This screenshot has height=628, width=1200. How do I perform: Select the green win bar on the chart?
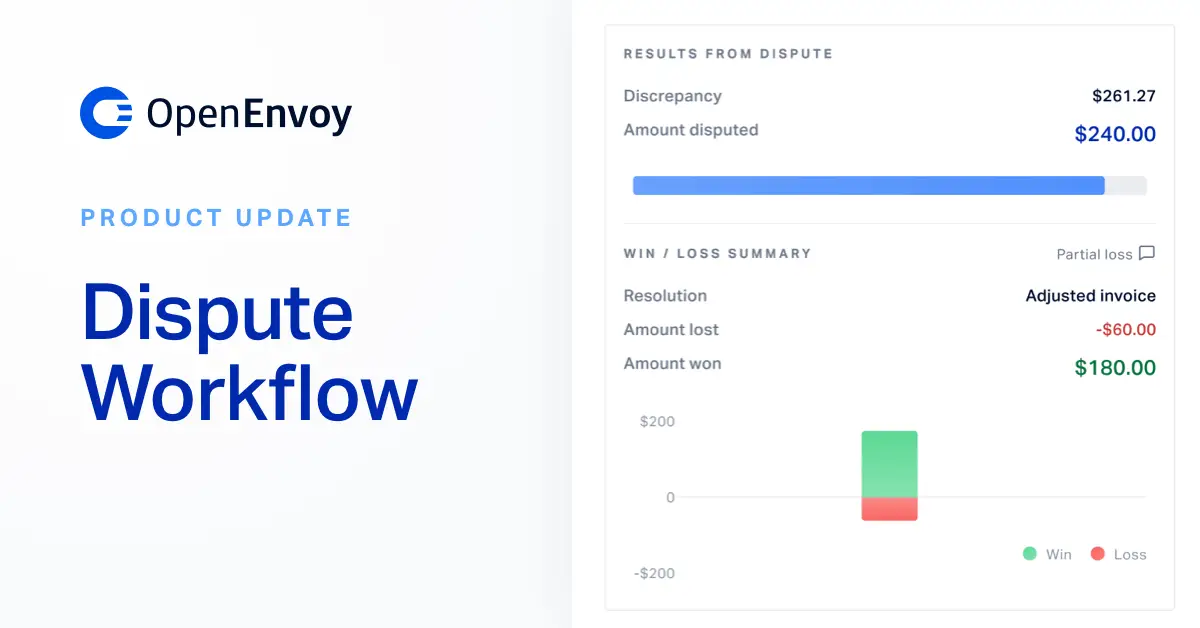tap(889, 462)
